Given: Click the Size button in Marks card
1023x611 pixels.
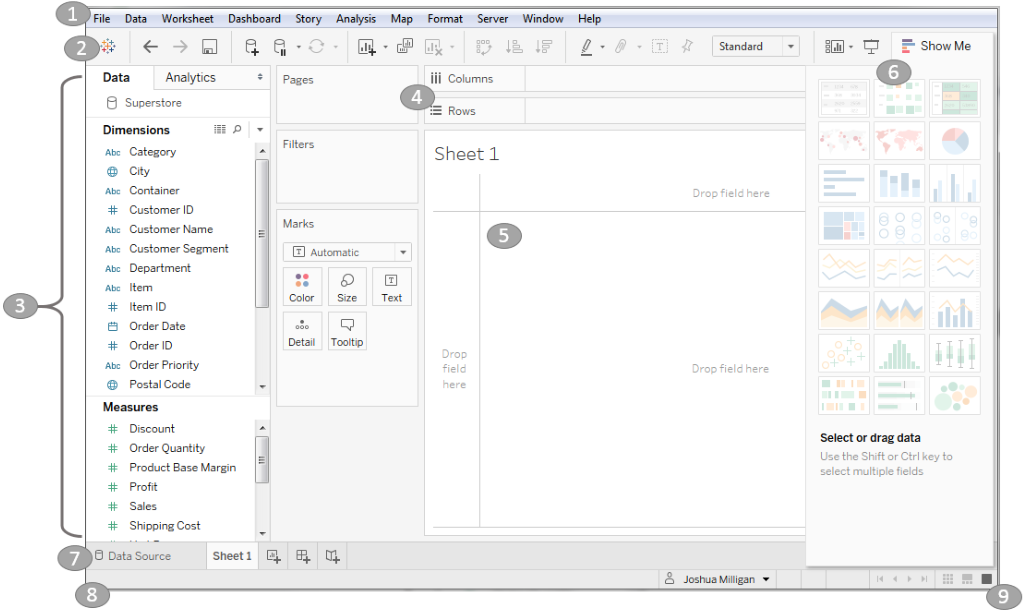Looking at the screenshot, I should (x=347, y=287).
